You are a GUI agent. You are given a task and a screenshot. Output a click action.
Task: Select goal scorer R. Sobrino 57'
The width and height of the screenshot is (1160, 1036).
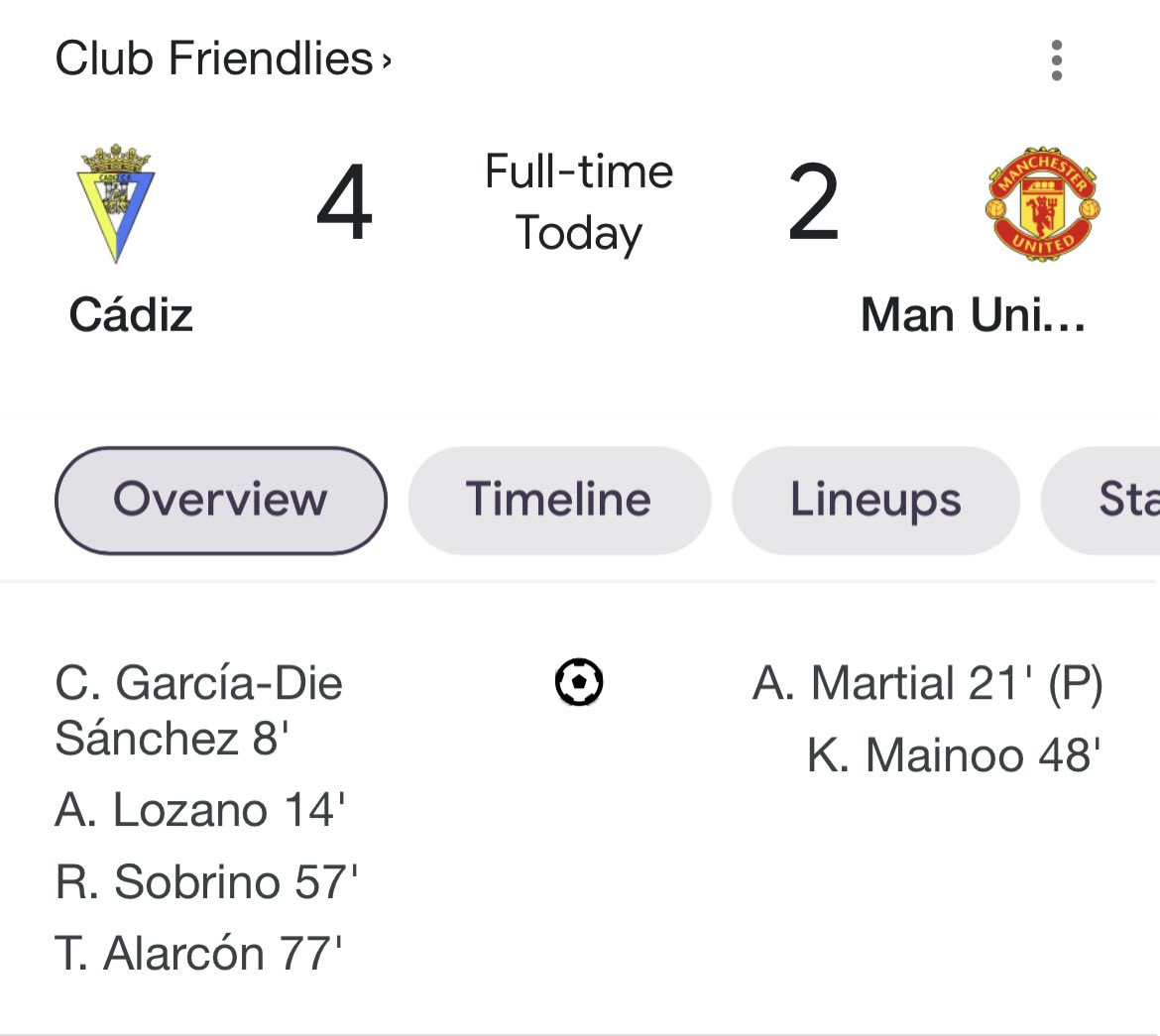[x=206, y=881]
